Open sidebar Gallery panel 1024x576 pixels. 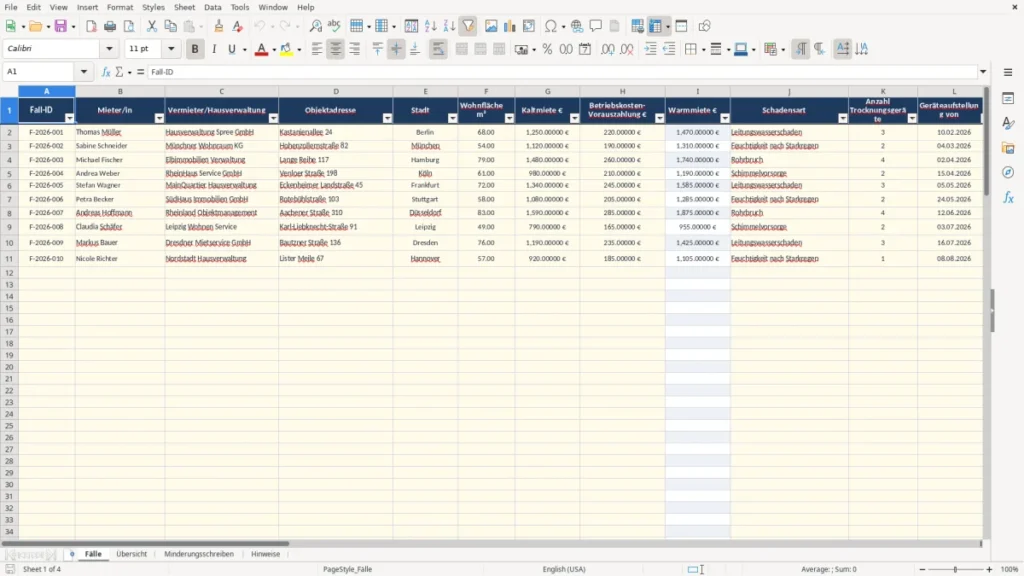[1008, 148]
